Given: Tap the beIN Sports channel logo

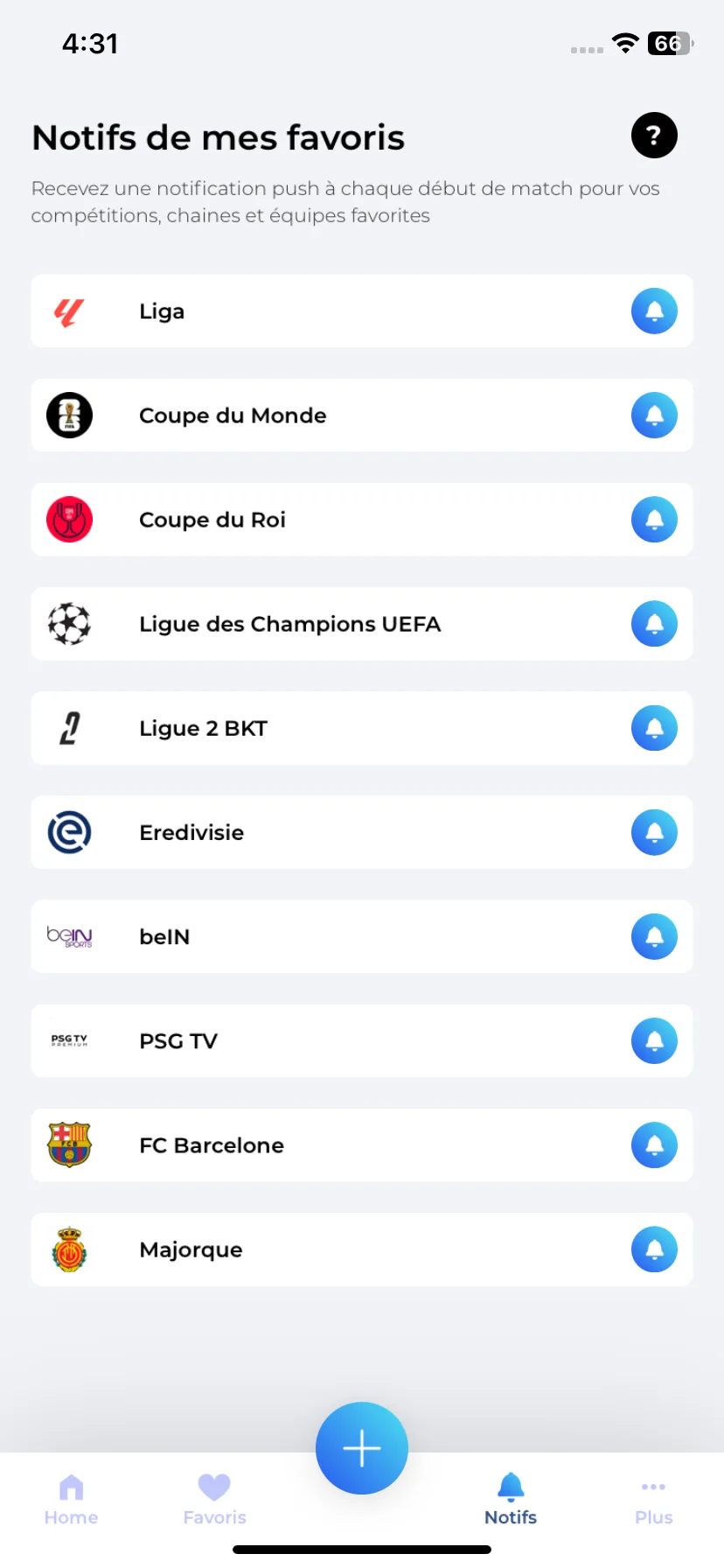Looking at the screenshot, I should tap(69, 937).
